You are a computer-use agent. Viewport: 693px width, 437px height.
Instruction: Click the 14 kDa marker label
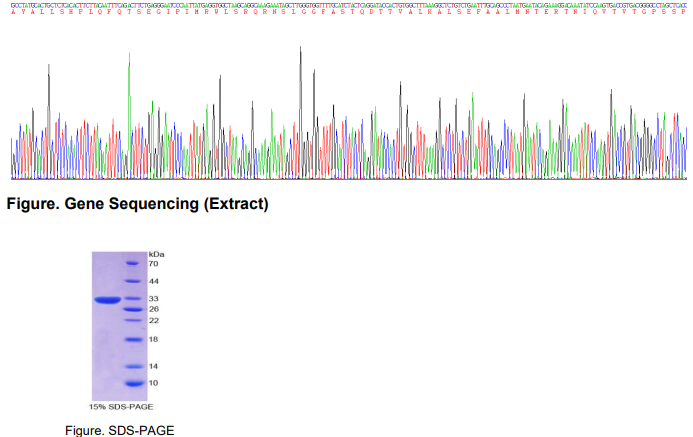tap(154, 366)
